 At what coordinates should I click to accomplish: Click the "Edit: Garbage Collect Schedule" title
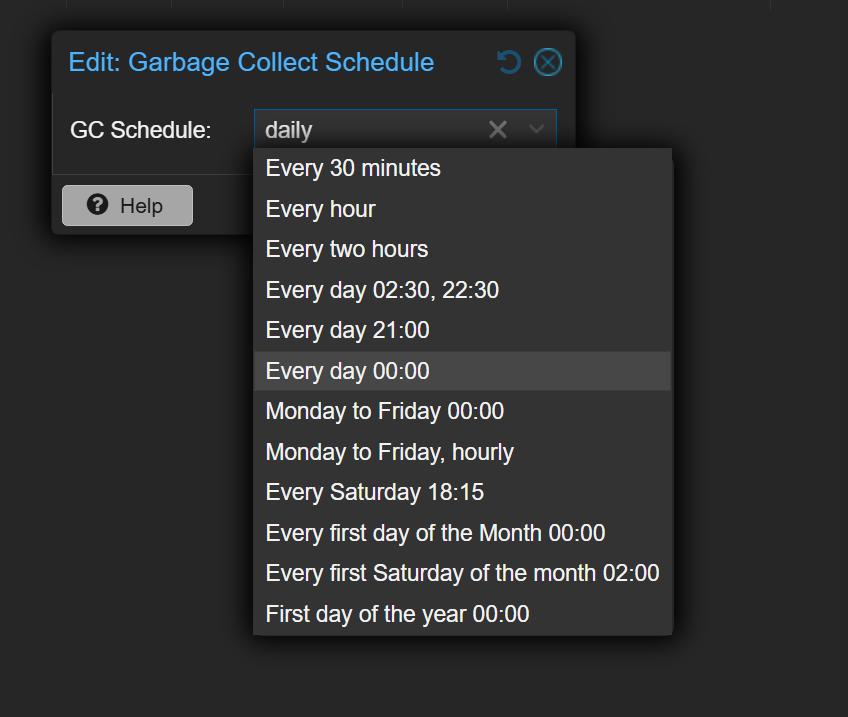point(251,62)
